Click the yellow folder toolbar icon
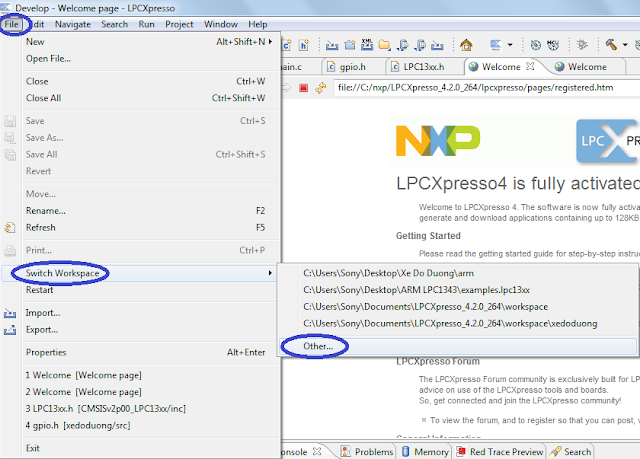The width and height of the screenshot is (640, 459). [384, 45]
